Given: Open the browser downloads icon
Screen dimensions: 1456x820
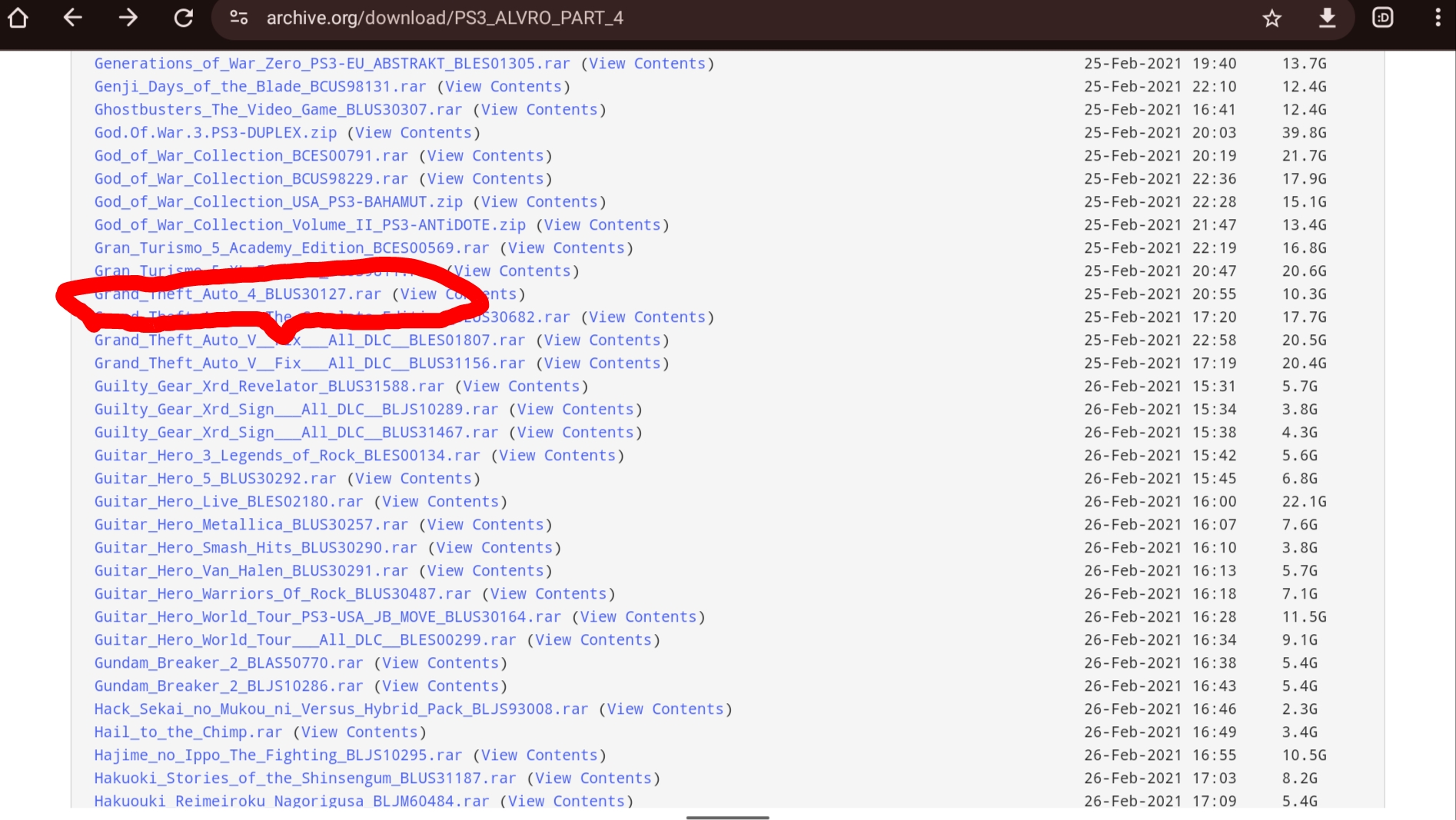Looking at the screenshot, I should (x=1328, y=18).
